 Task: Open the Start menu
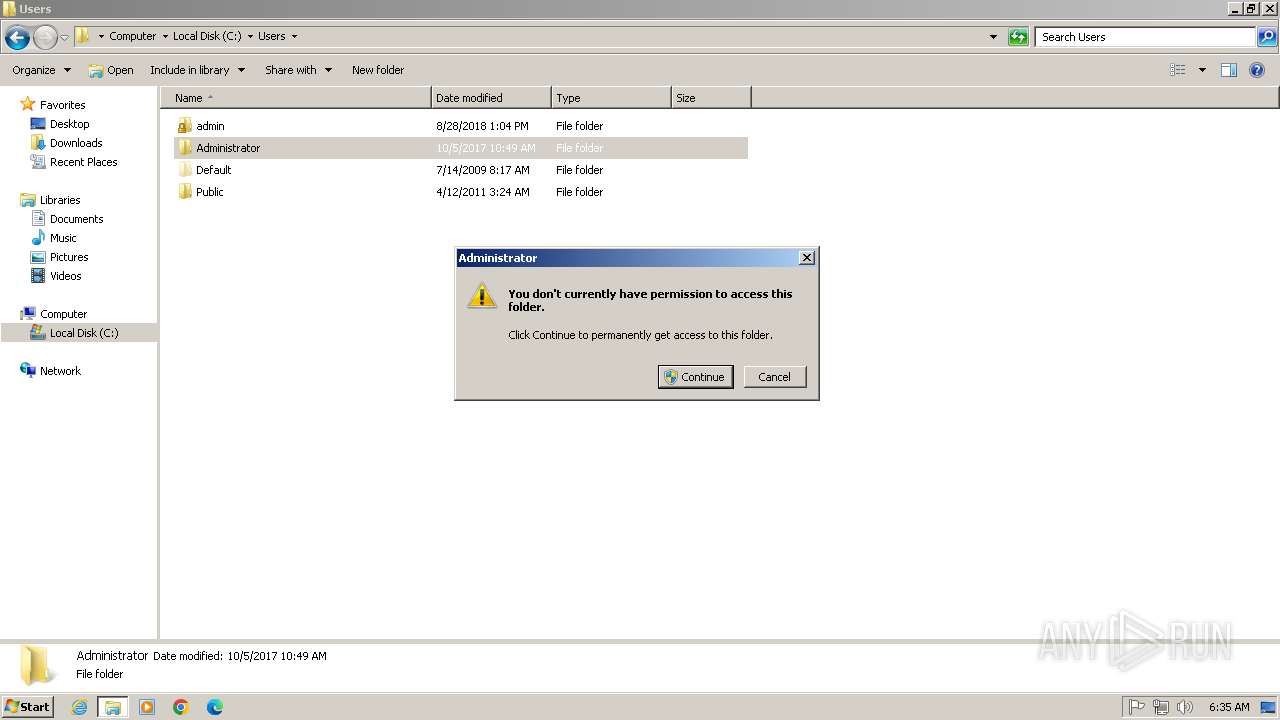click(x=27, y=707)
